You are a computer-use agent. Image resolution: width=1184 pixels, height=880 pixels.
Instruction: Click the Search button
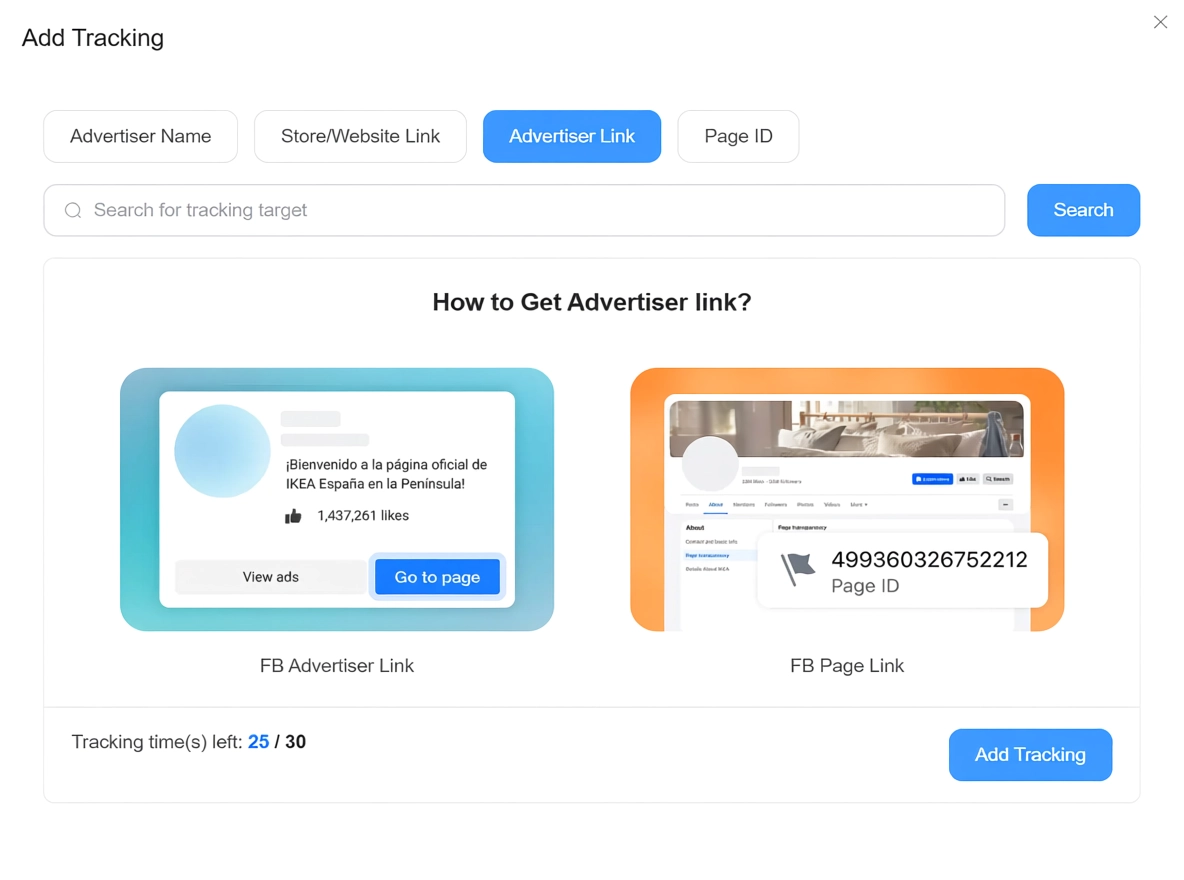coord(1083,210)
